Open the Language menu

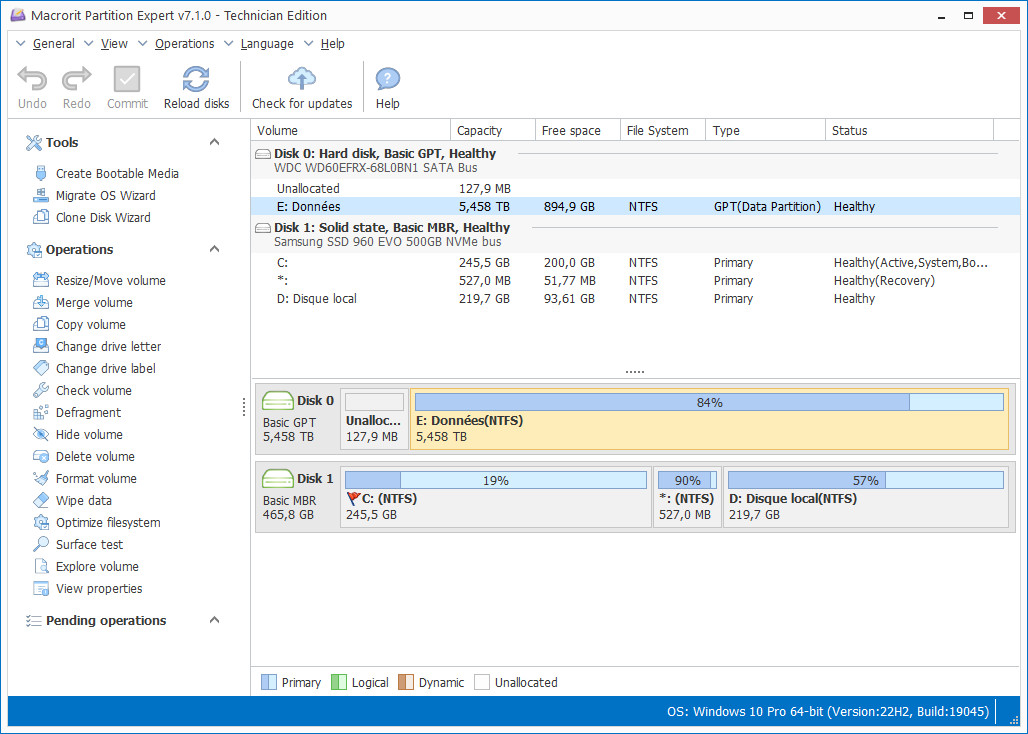tap(267, 44)
